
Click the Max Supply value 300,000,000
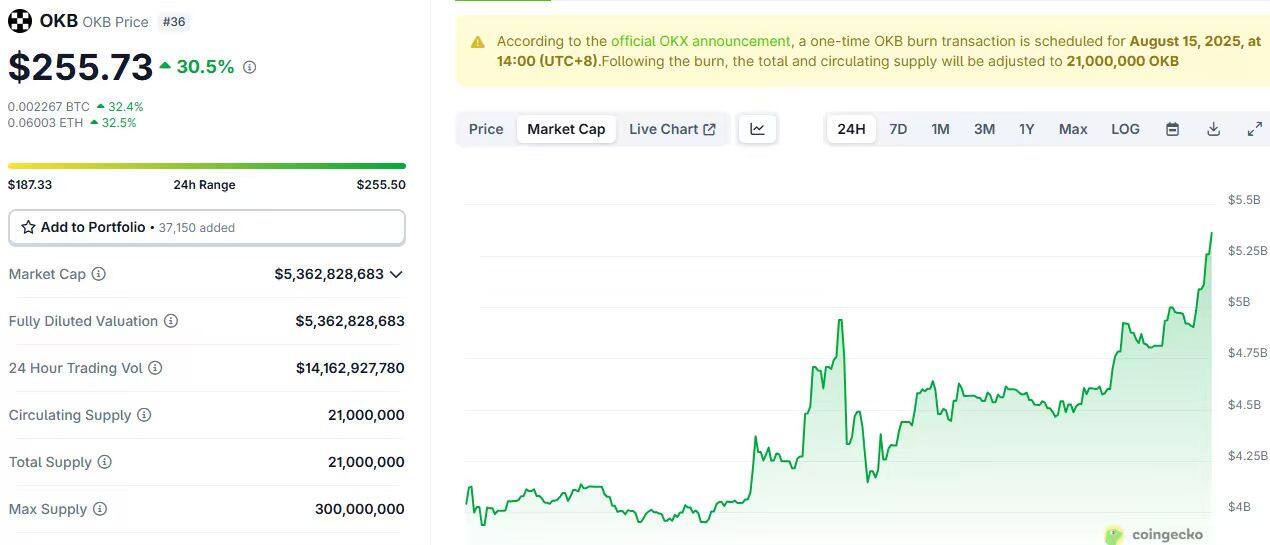click(360, 509)
